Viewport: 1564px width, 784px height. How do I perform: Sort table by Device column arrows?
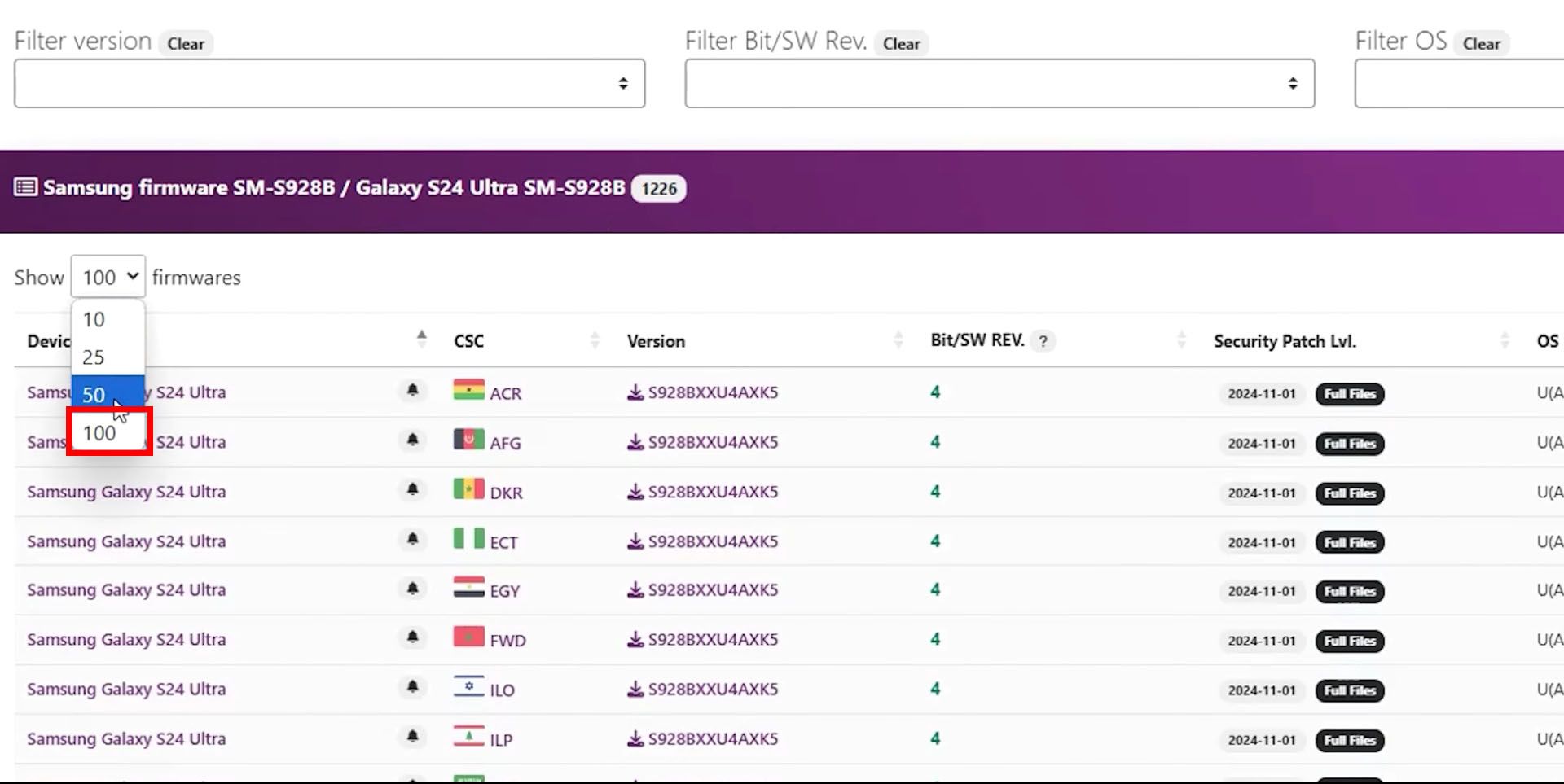pos(421,339)
